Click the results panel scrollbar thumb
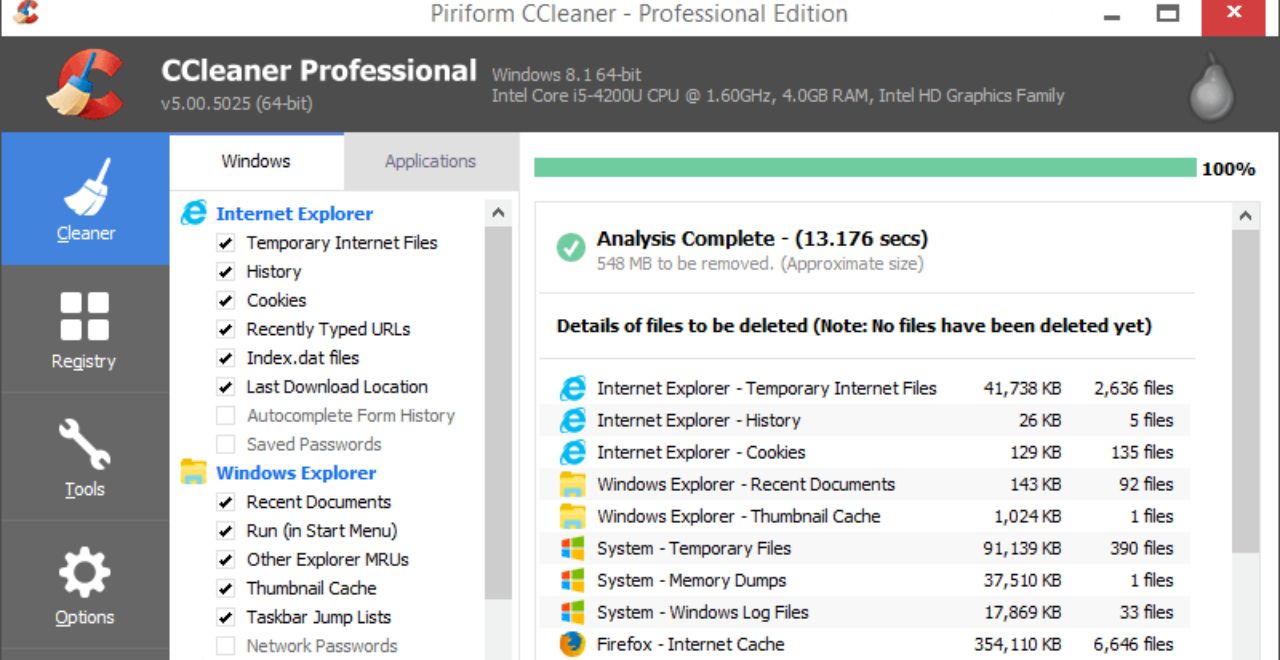Screen dimensions: 1280x660 [1245, 391]
